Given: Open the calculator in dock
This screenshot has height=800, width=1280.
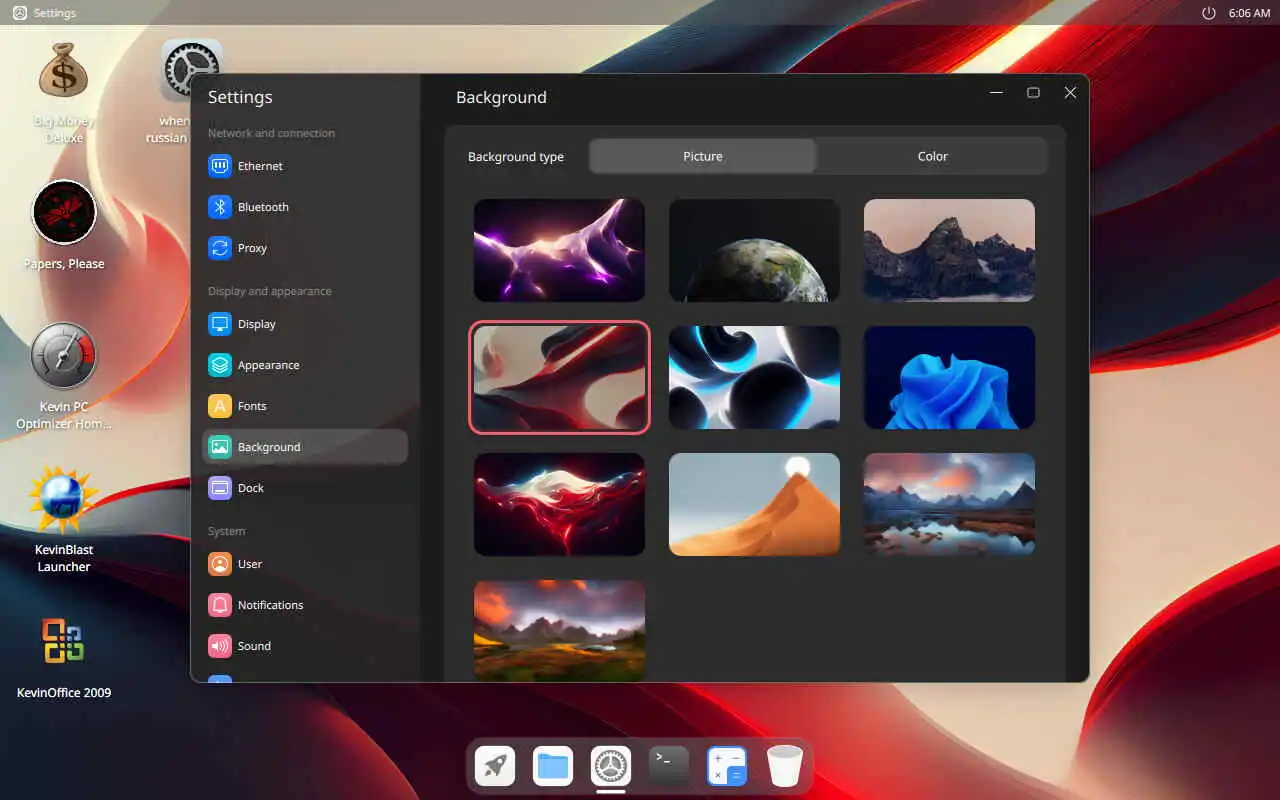Looking at the screenshot, I should point(727,767).
